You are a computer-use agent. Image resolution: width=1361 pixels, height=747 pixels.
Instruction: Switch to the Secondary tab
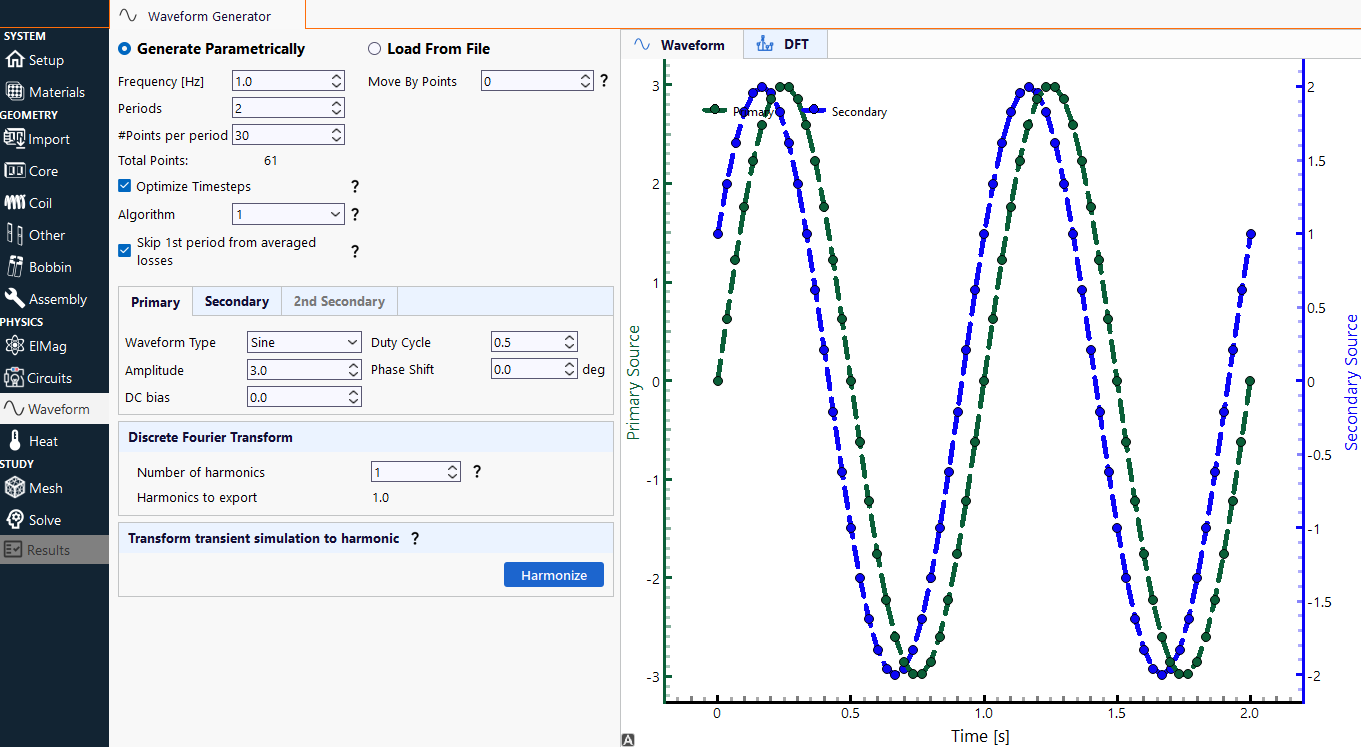(237, 301)
